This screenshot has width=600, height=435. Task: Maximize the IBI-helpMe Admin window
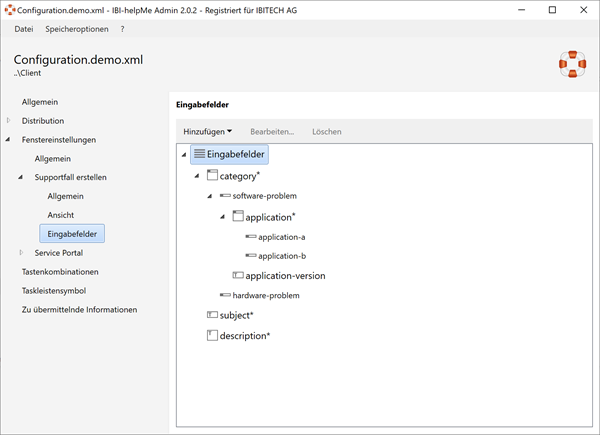tap(552, 10)
